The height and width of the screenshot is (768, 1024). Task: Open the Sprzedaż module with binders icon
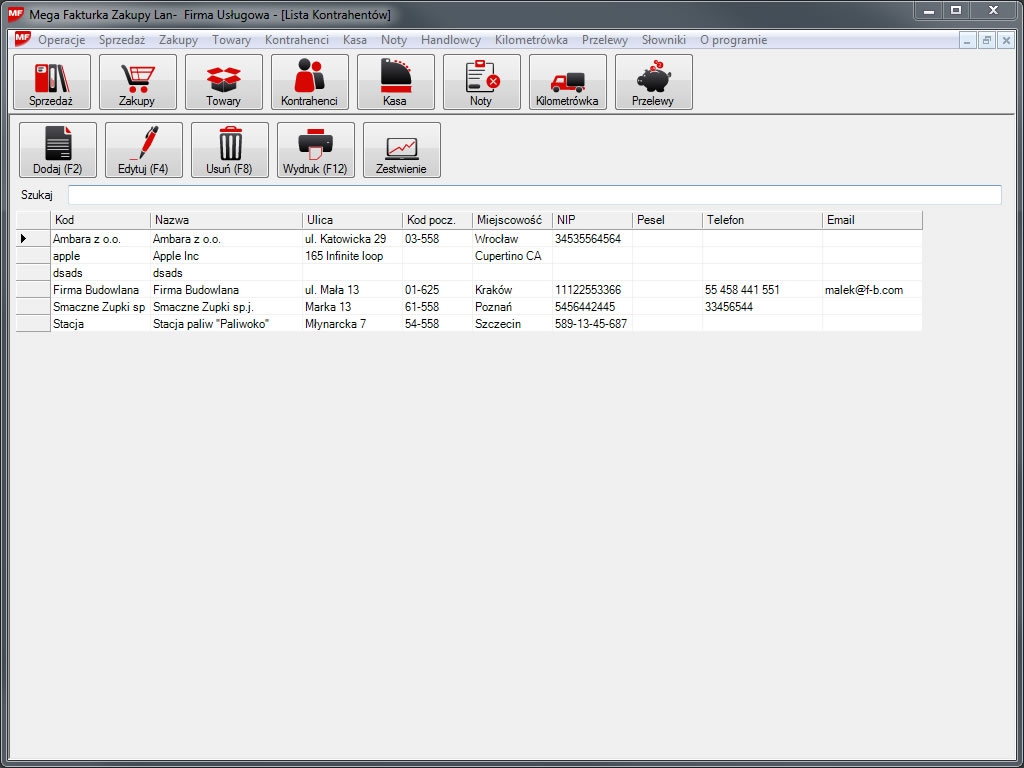(52, 82)
